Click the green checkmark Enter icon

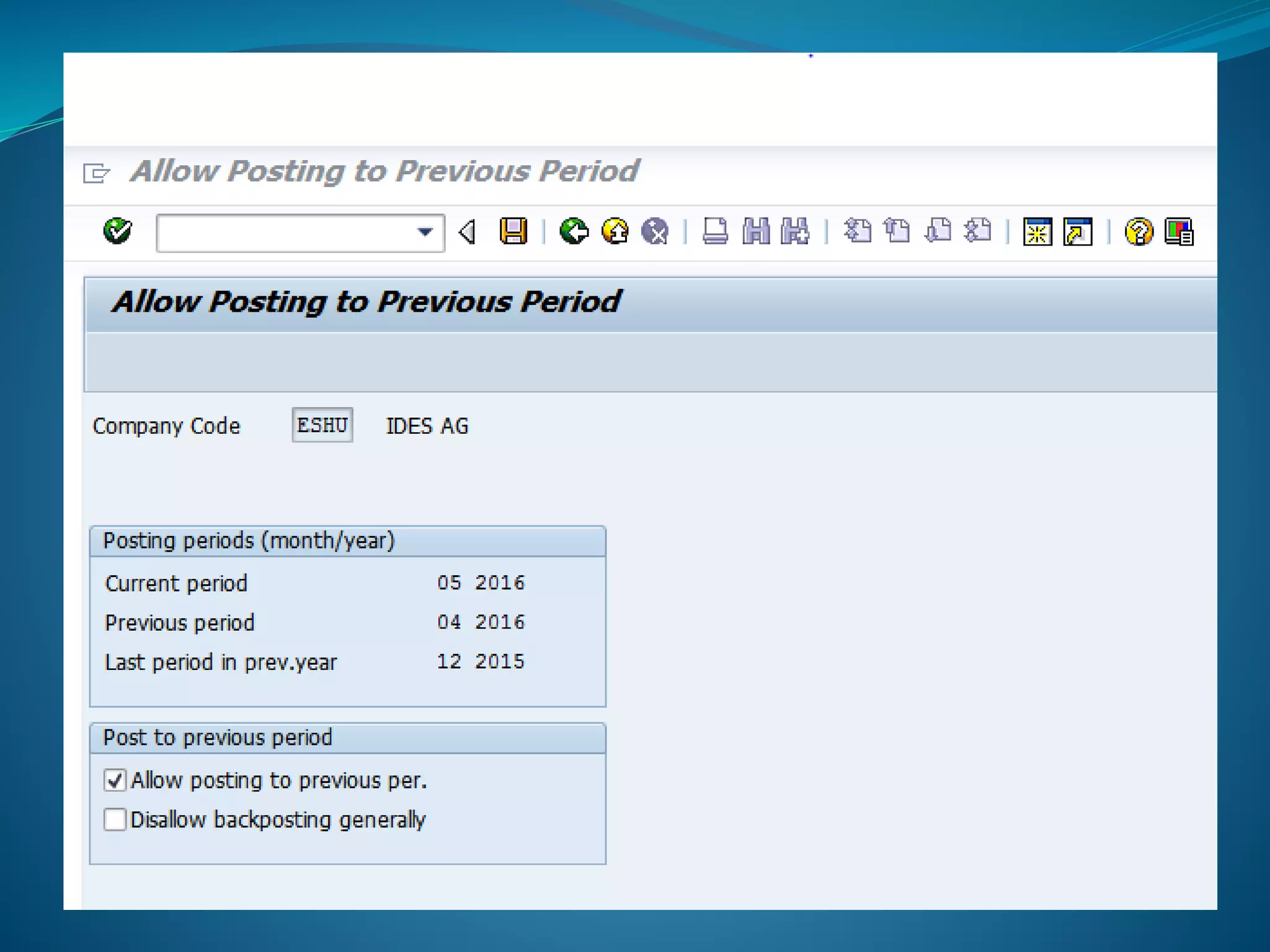point(117,232)
